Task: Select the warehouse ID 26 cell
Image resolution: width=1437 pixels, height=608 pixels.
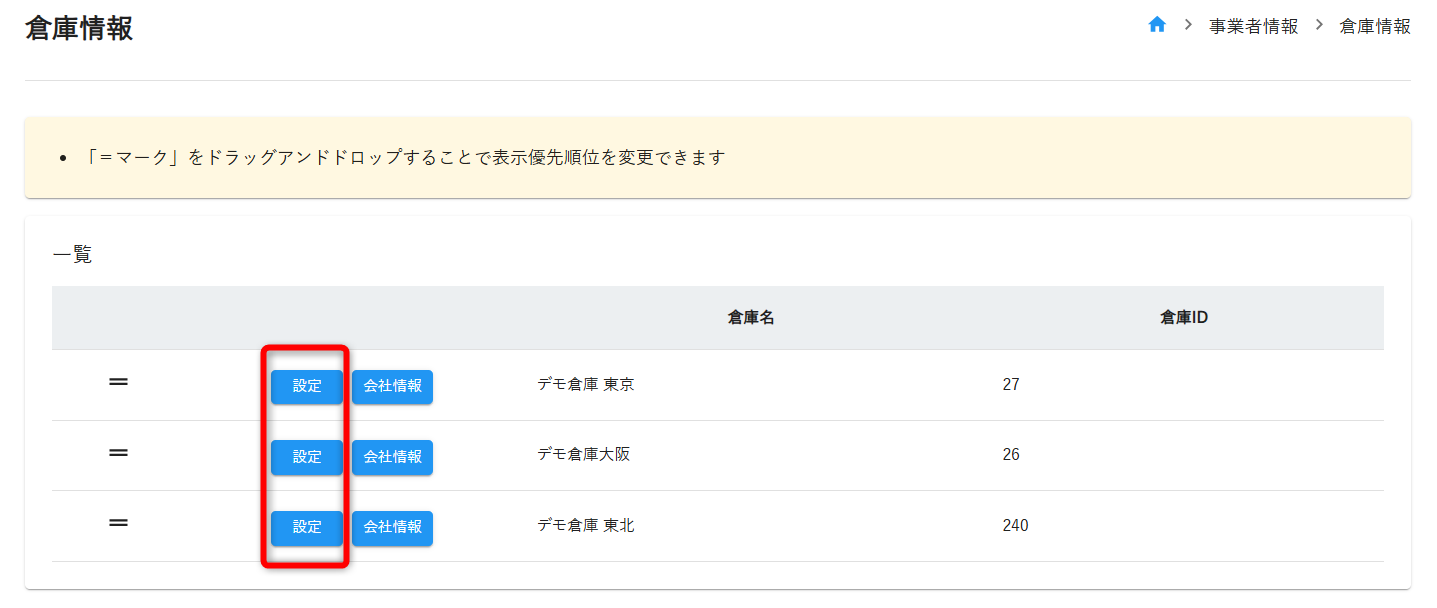Action: [1010, 455]
